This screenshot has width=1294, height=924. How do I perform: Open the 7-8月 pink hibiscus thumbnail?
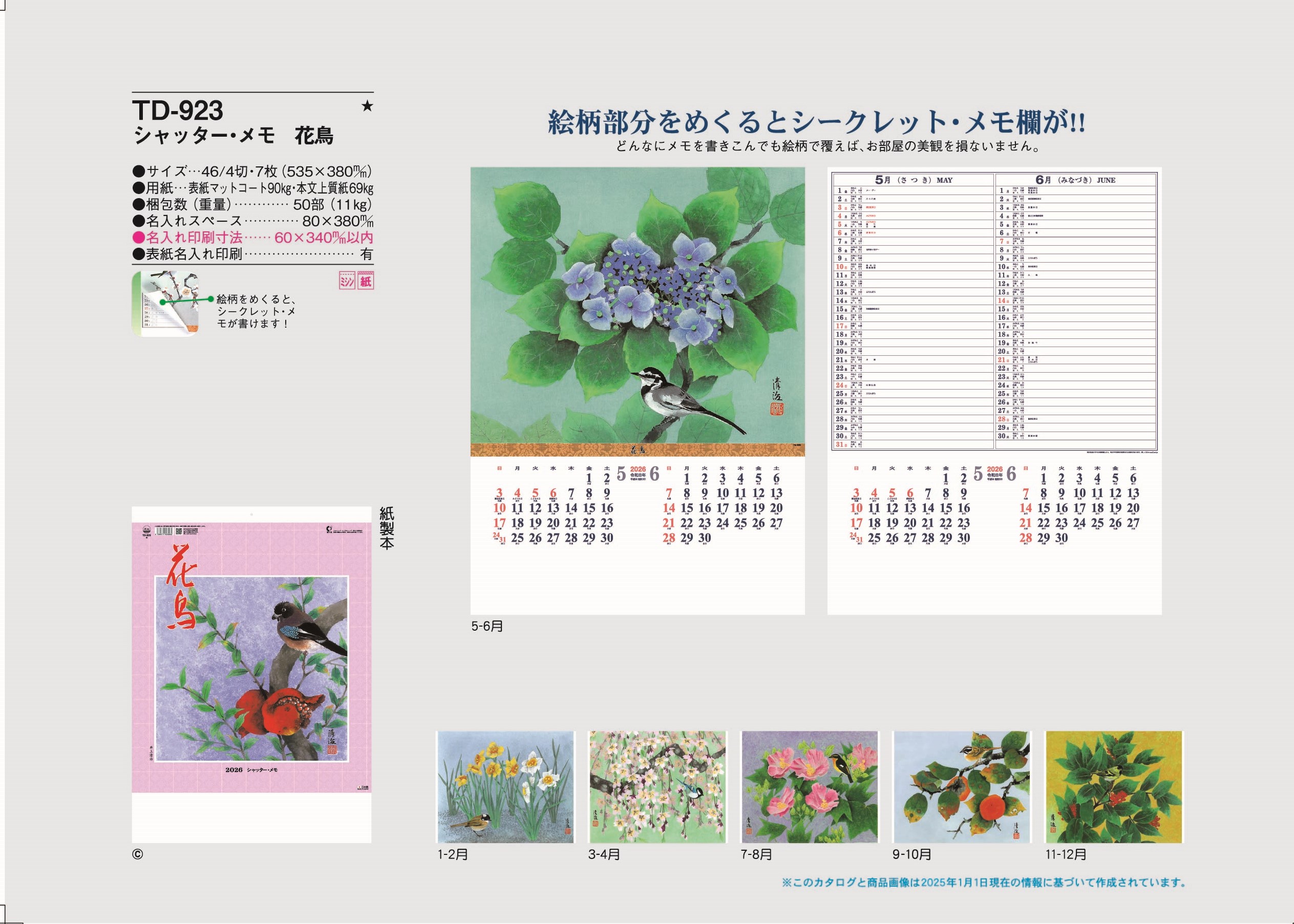pos(810,787)
